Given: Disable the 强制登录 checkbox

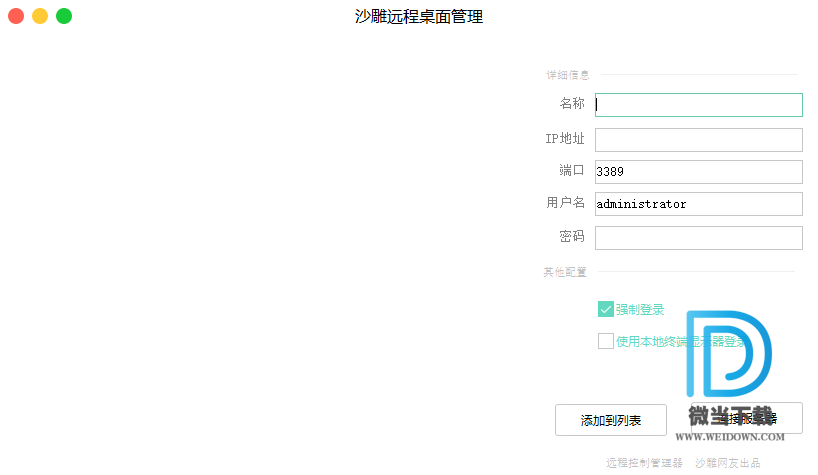Looking at the screenshot, I should point(606,309).
